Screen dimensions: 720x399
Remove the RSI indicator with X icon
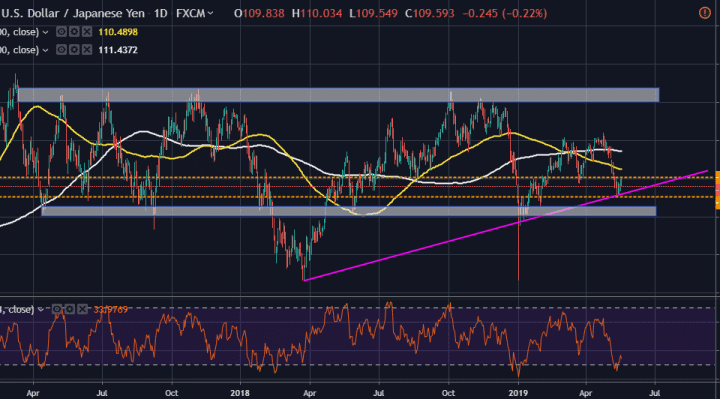click(x=82, y=309)
